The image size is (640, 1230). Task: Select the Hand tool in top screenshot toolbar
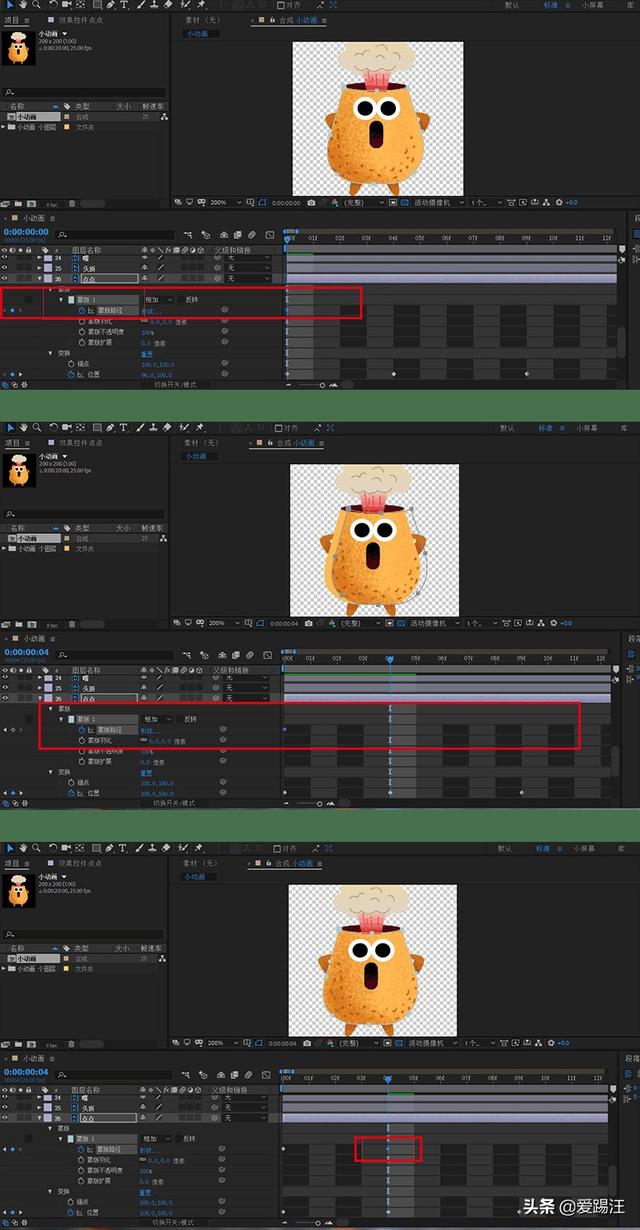[x=22, y=6]
